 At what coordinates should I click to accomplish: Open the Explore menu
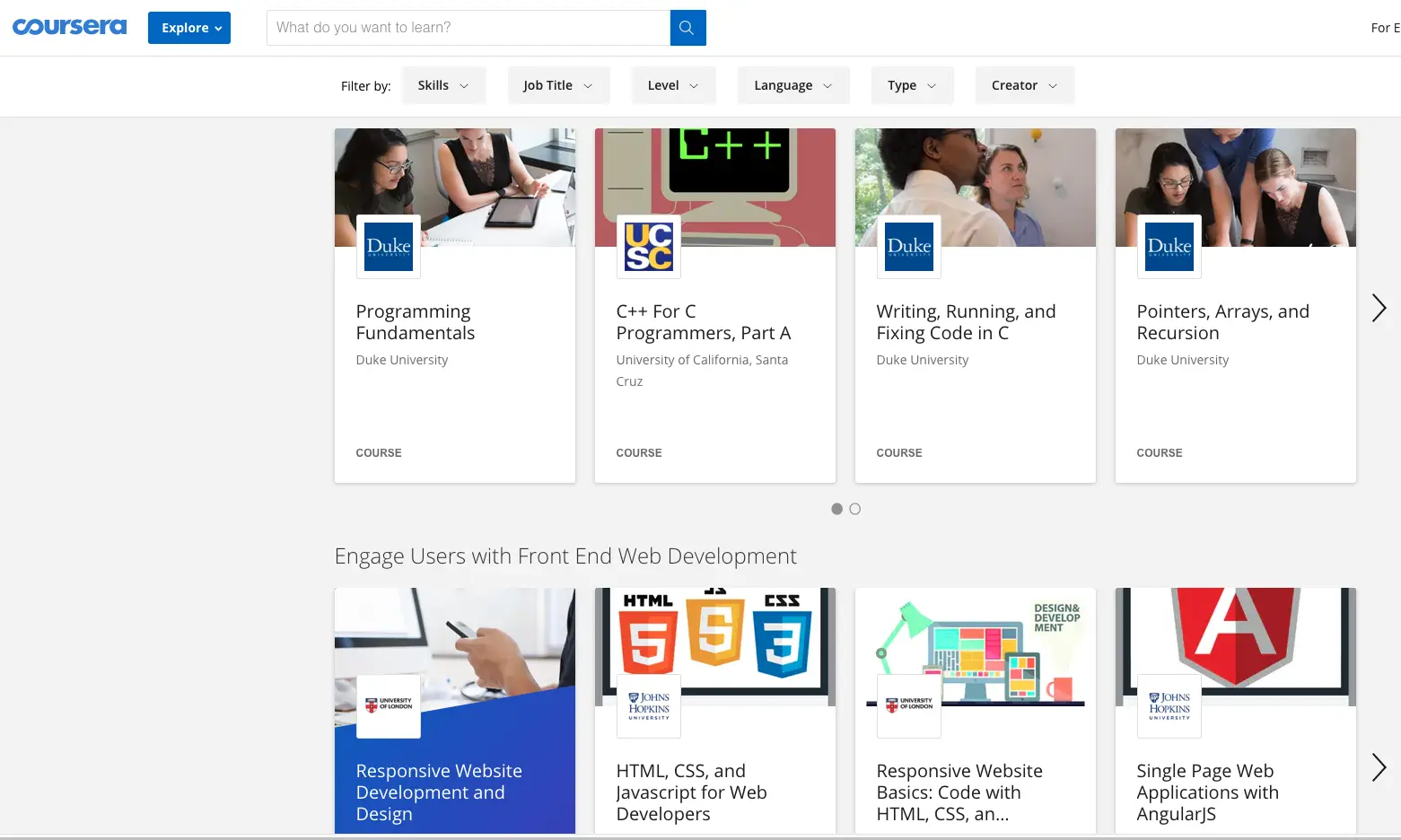pos(189,28)
